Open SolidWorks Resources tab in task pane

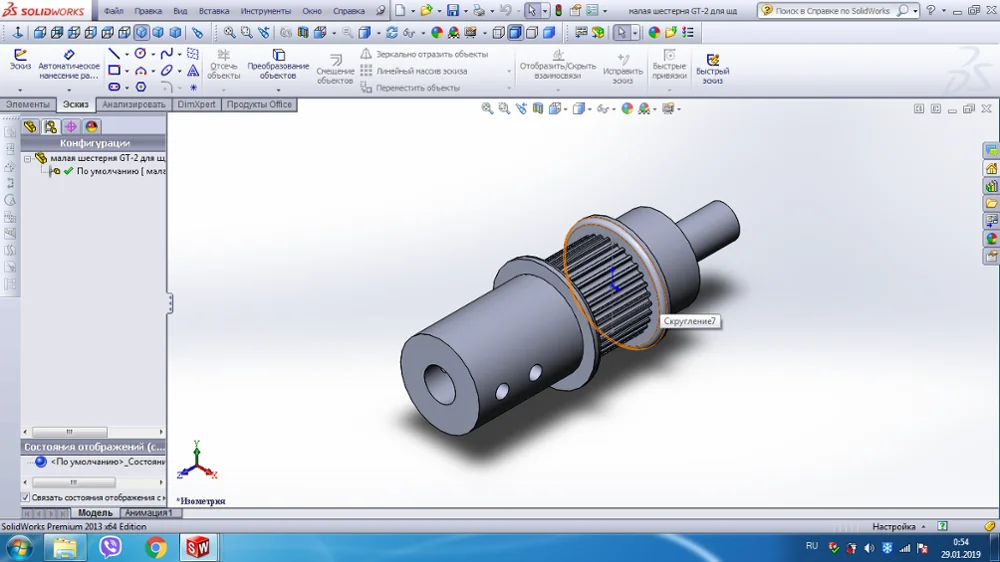point(991,168)
